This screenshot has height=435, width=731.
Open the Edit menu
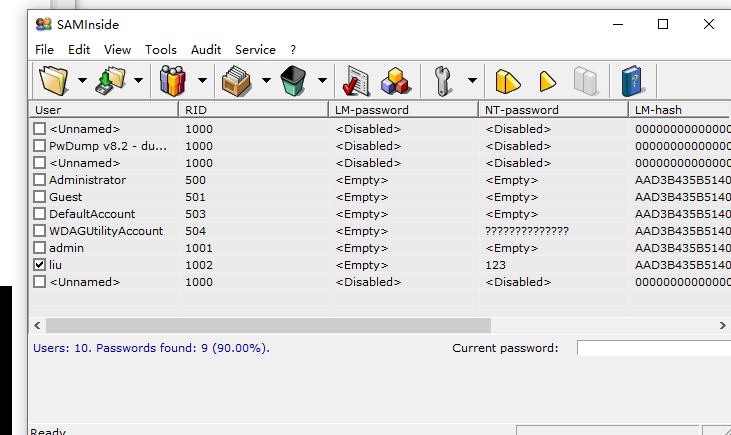tap(79, 49)
